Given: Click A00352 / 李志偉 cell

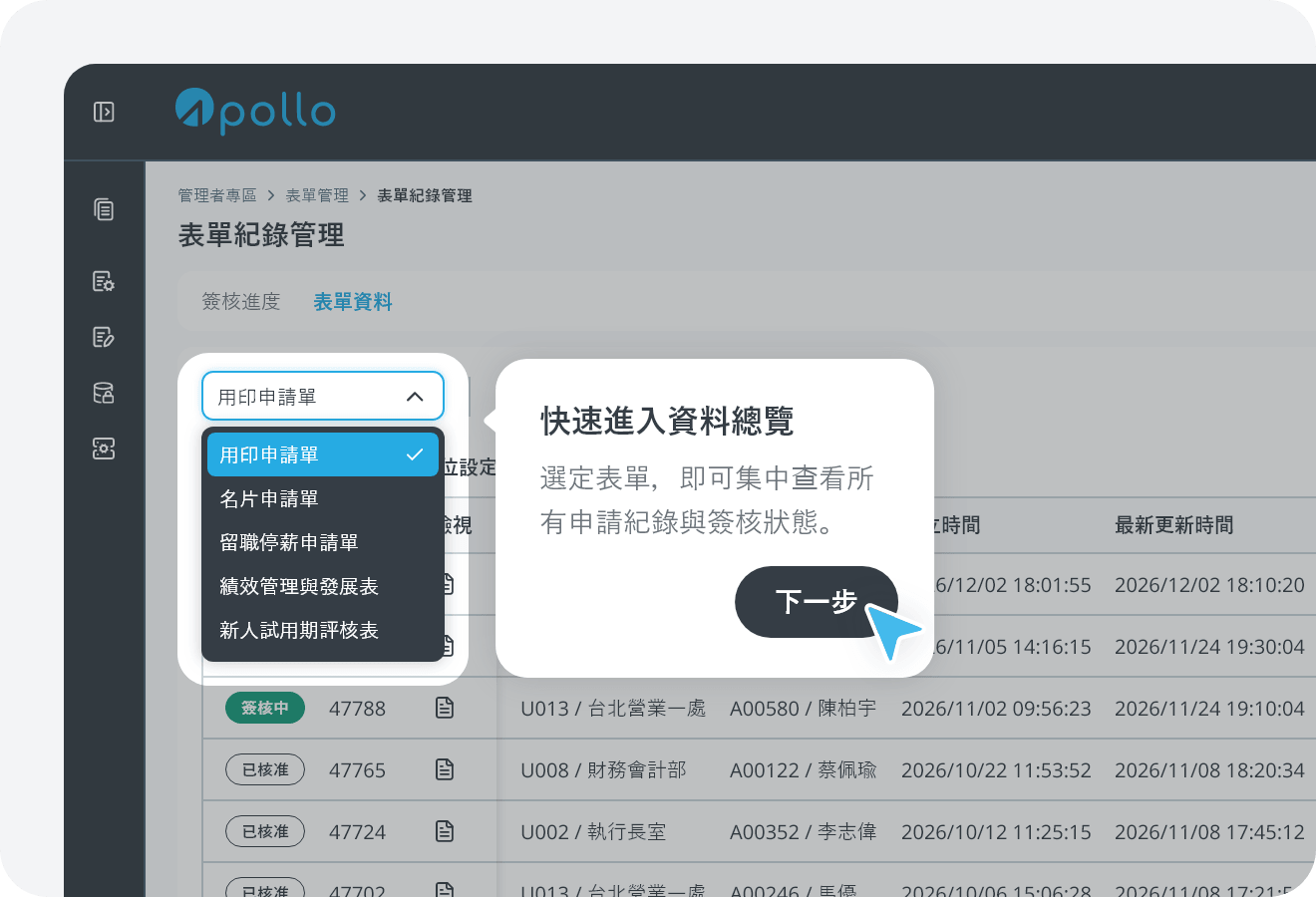Looking at the screenshot, I should coord(804,832).
